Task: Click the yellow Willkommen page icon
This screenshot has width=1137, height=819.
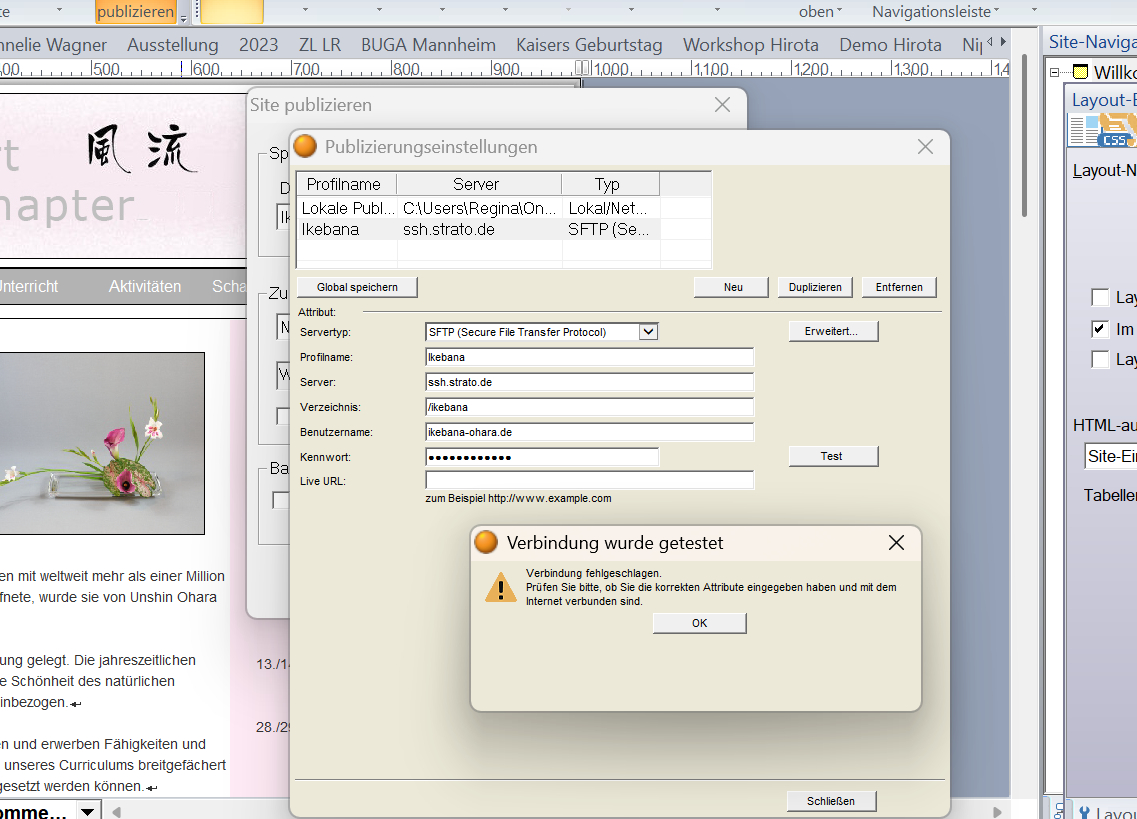Action: point(1079,72)
